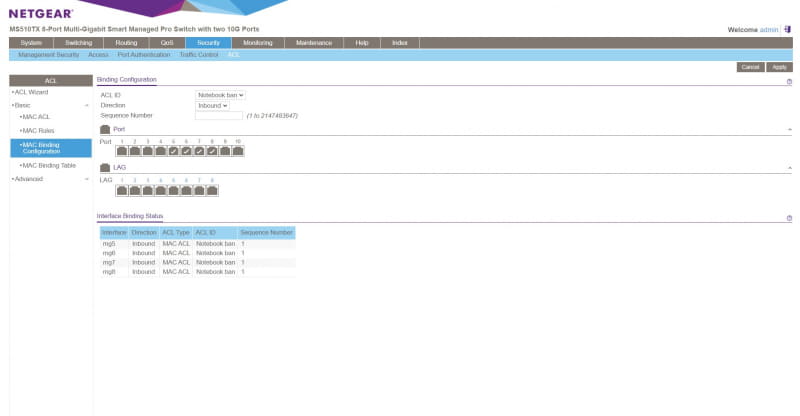Click the Apply button
Screen dimensions: 800x416
[780, 67]
